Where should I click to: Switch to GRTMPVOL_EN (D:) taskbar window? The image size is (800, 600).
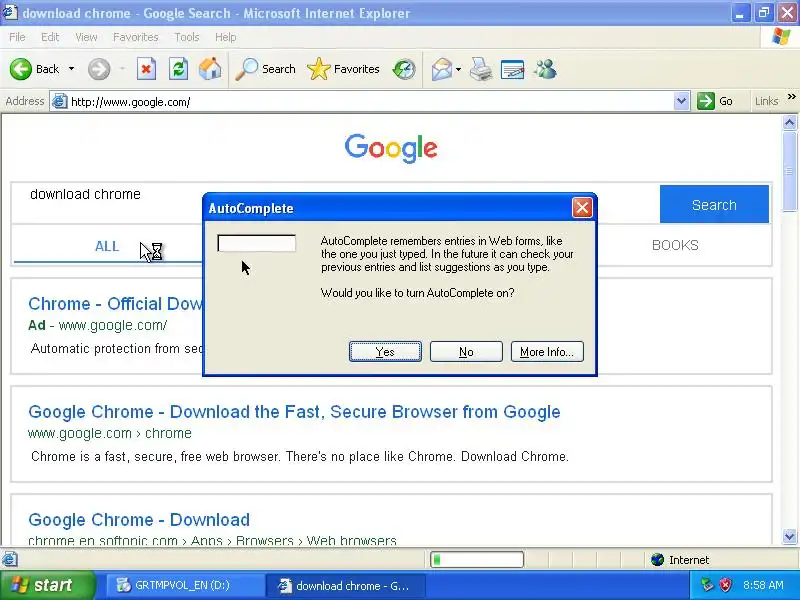(184, 585)
